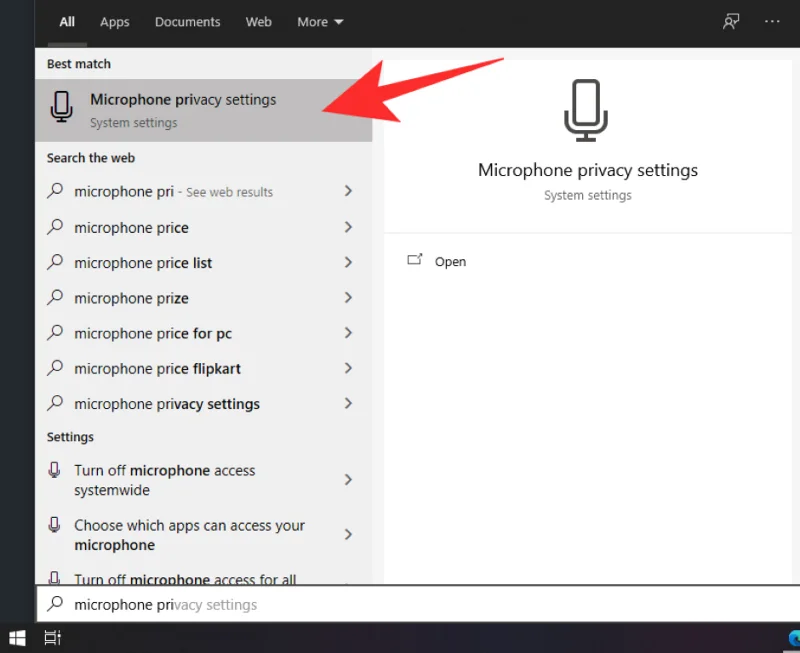
Task: Click the large microphone icon in preview pane
Action: [587, 108]
